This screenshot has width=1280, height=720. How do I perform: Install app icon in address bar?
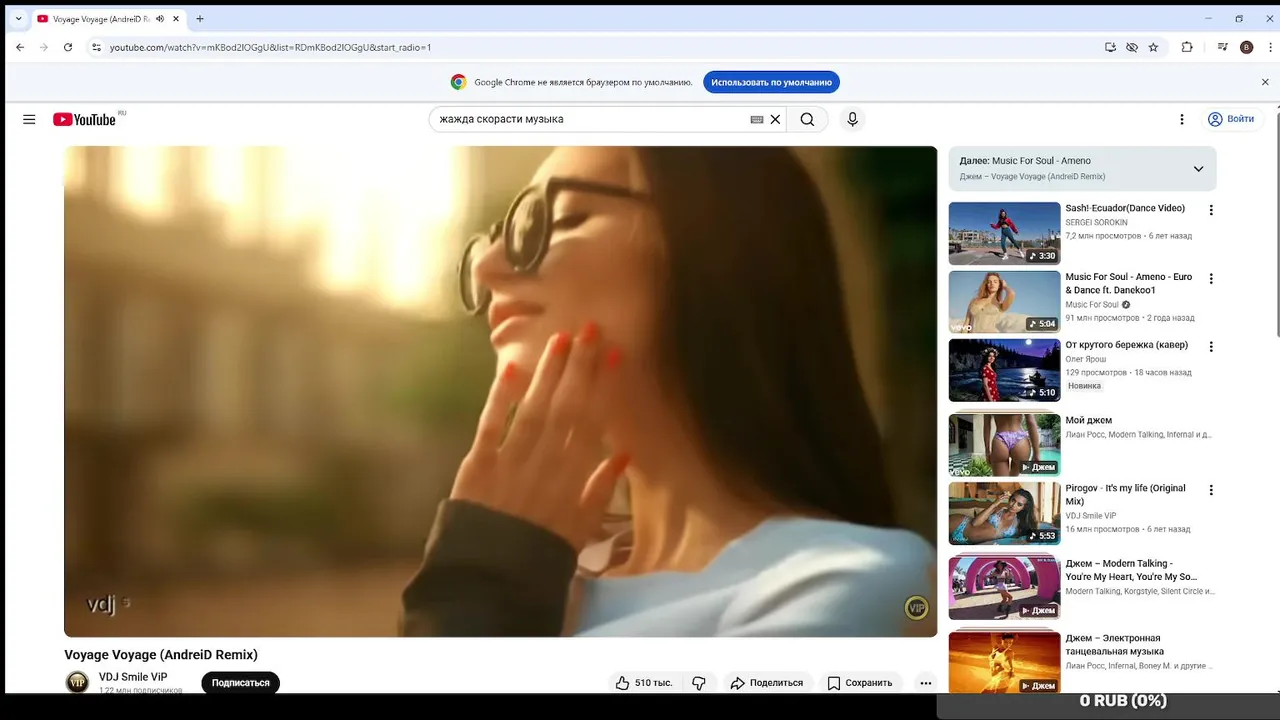point(1110,47)
